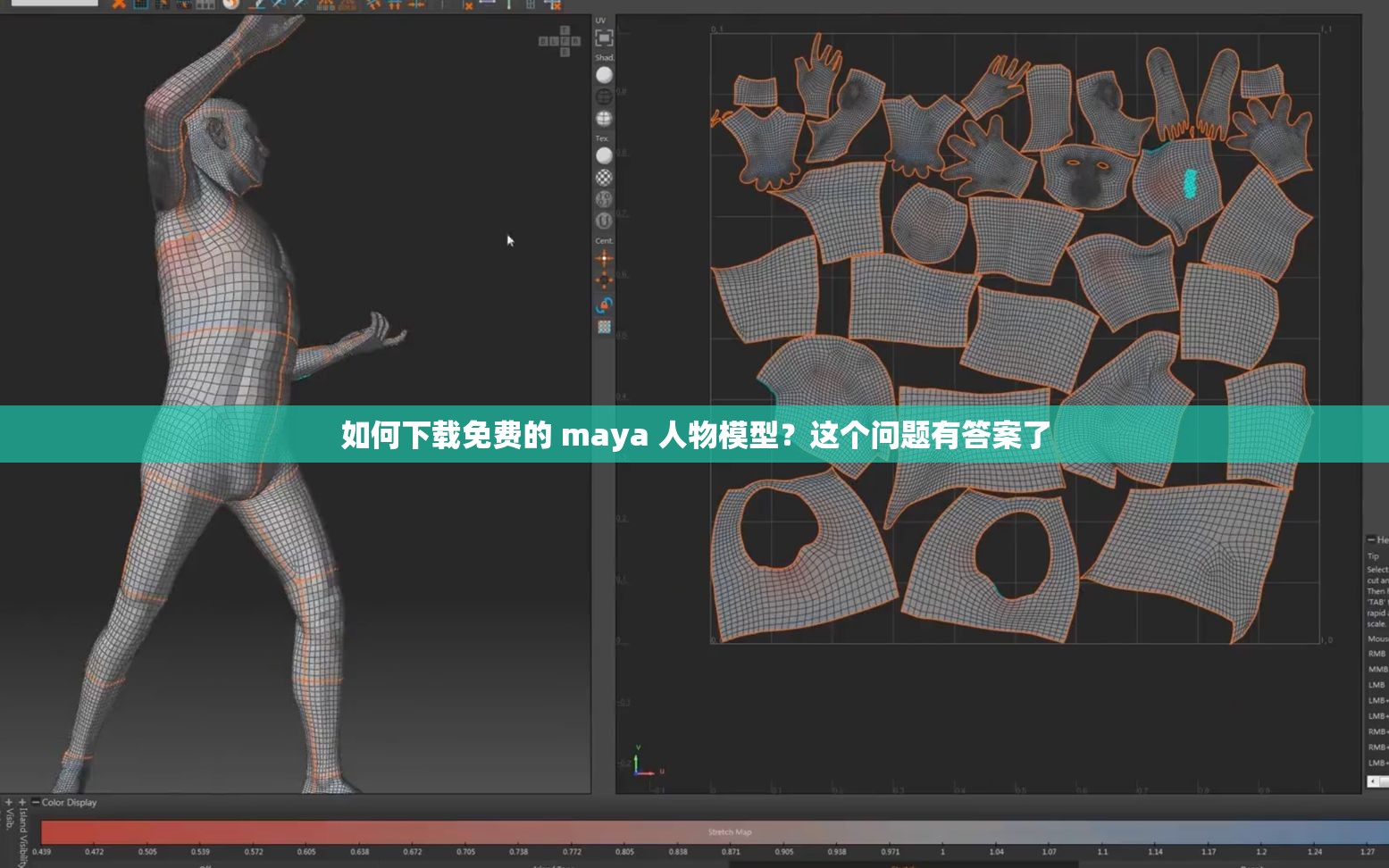Click the 'Color Display' panel title
Image resolution: width=1389 pixels, height=868 pixels.
(70, 803)
